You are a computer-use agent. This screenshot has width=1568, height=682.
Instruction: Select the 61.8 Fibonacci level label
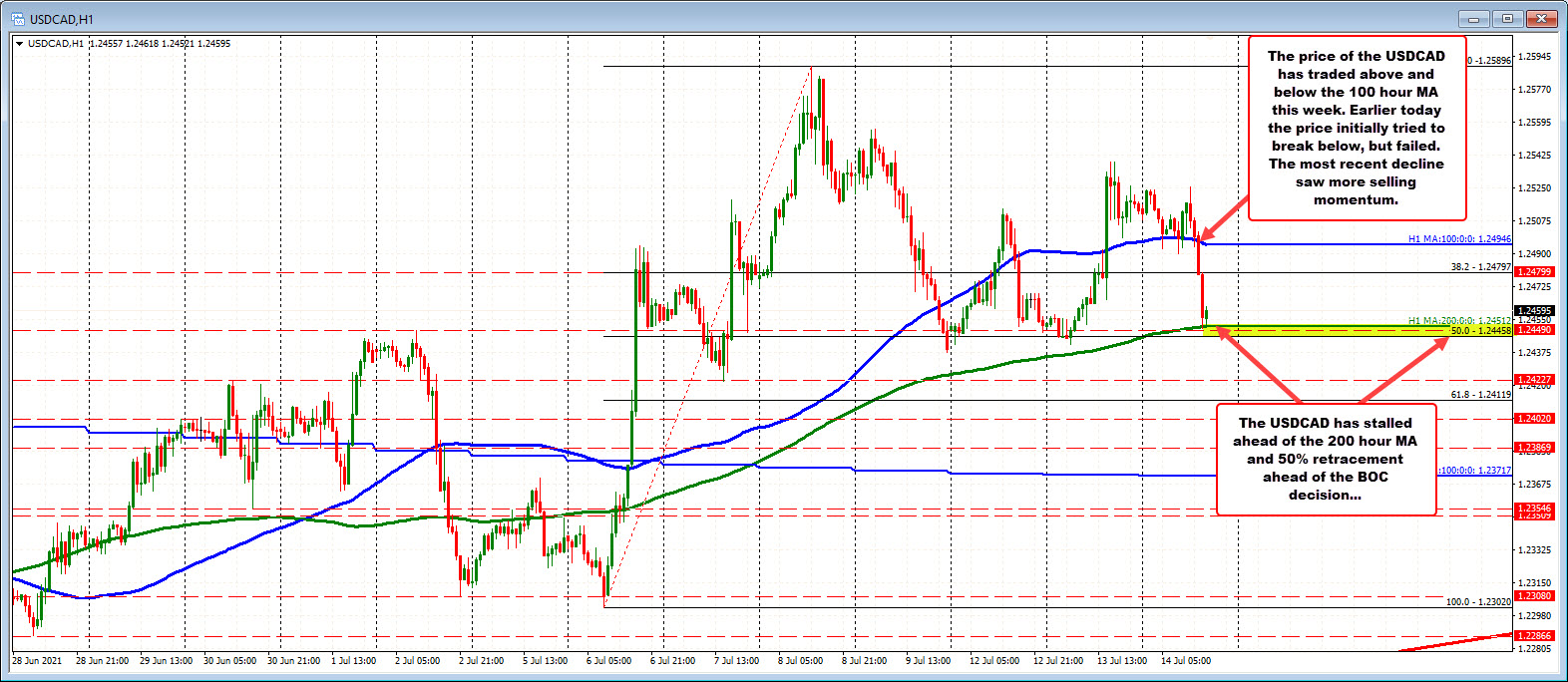(x=1480, y=395)
